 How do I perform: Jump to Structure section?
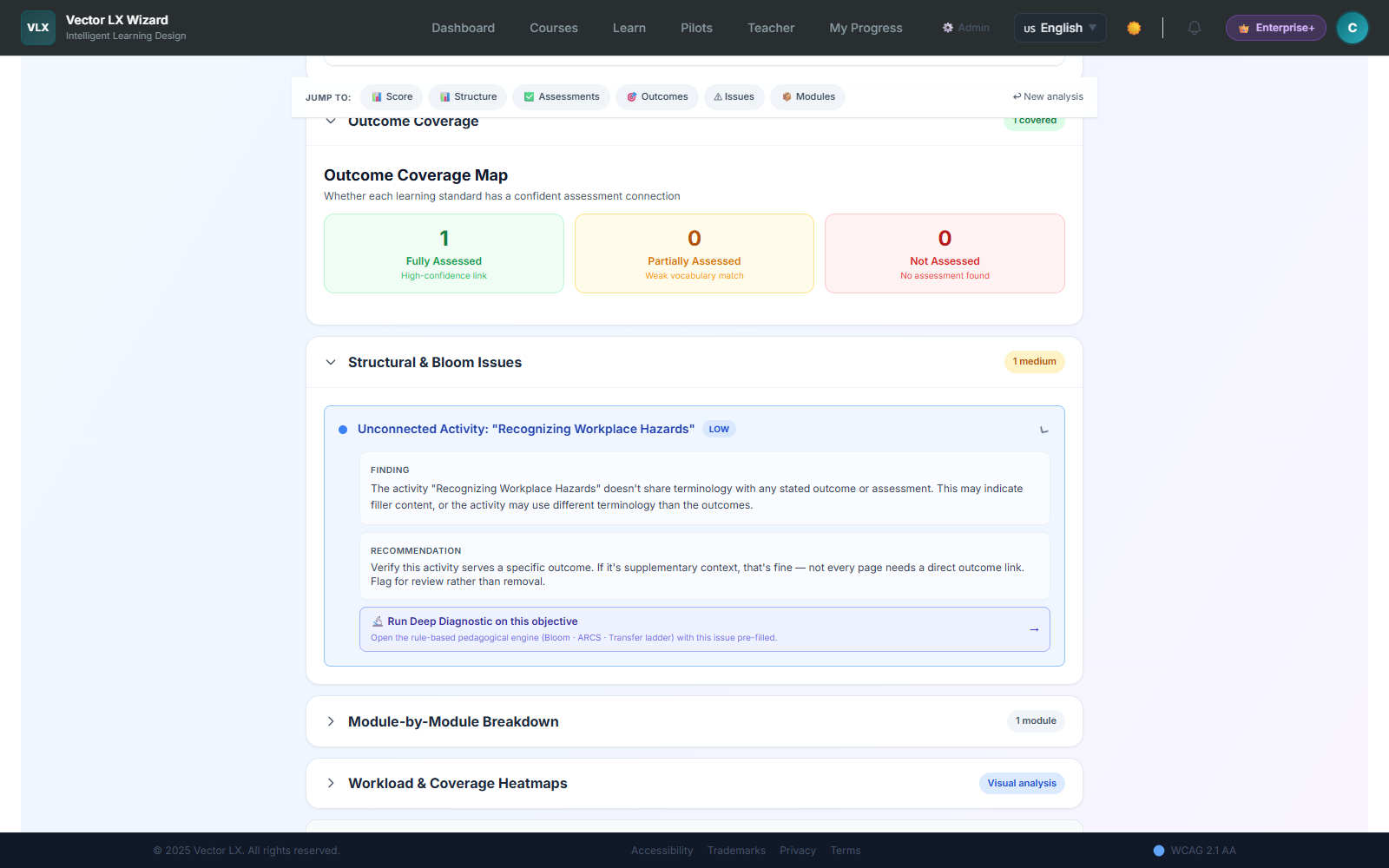pos(469,97)
